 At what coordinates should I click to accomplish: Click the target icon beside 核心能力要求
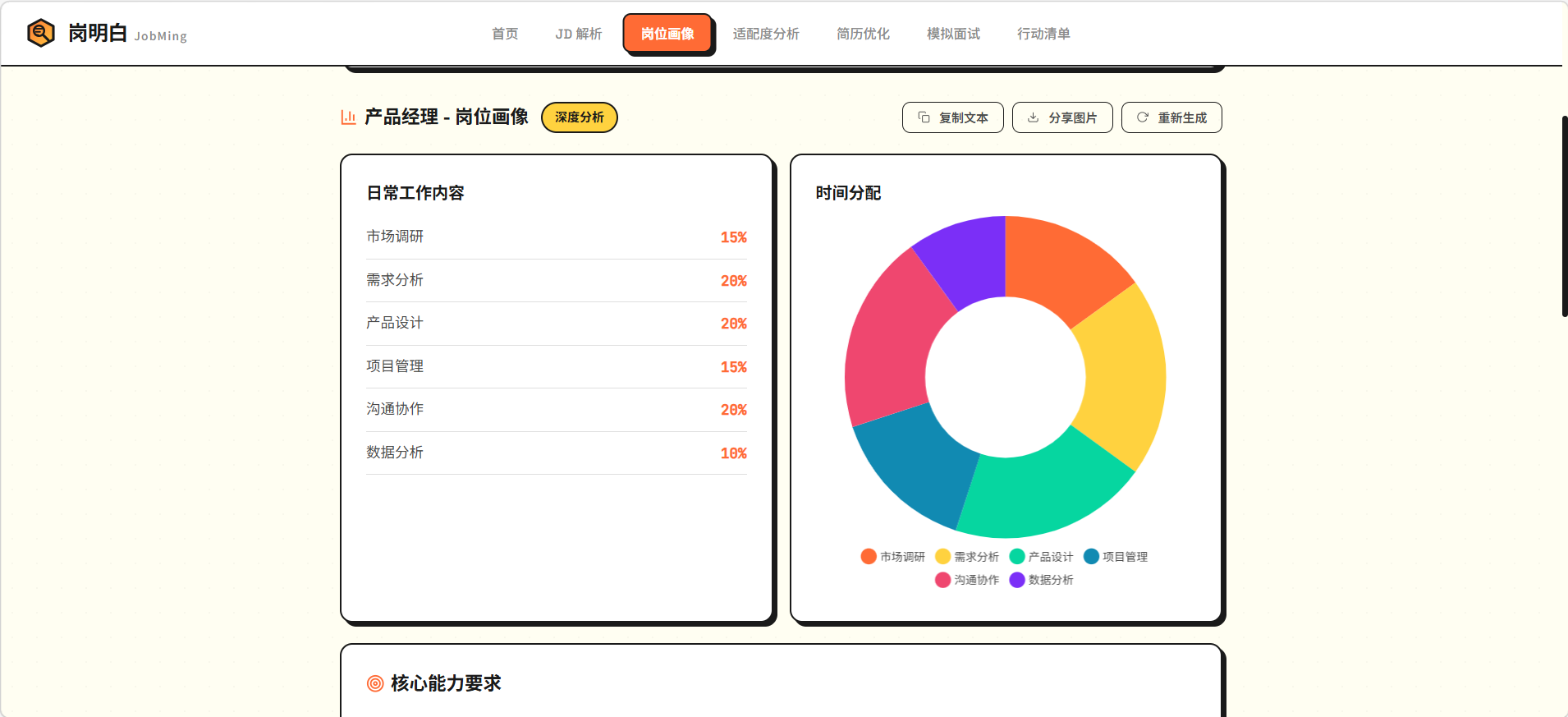click(375, 683)
